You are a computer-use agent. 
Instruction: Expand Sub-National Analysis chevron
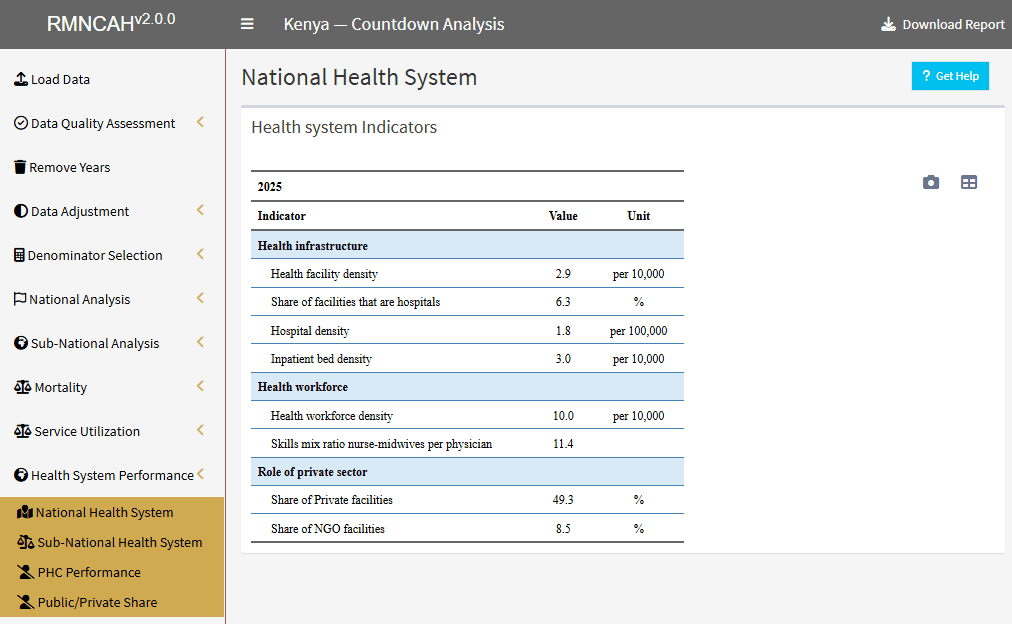(x=201, y=341)
